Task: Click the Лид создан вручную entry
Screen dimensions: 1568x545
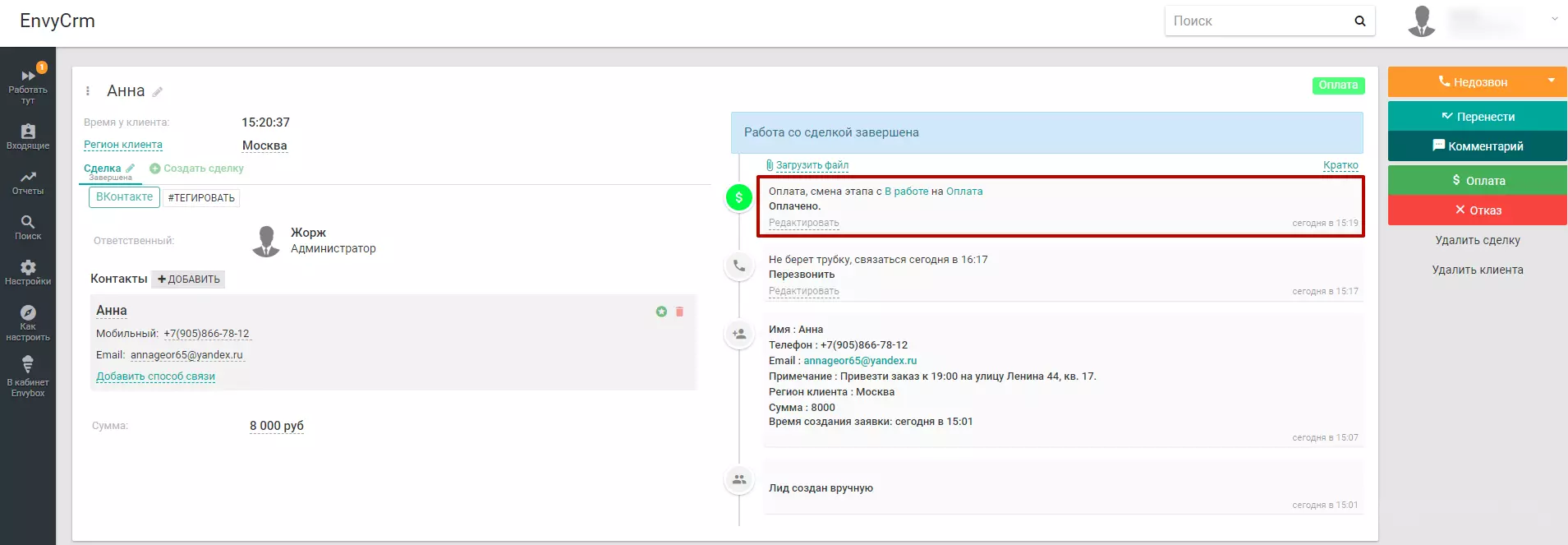Action: pyautogui.click(x=1064, y=488)
